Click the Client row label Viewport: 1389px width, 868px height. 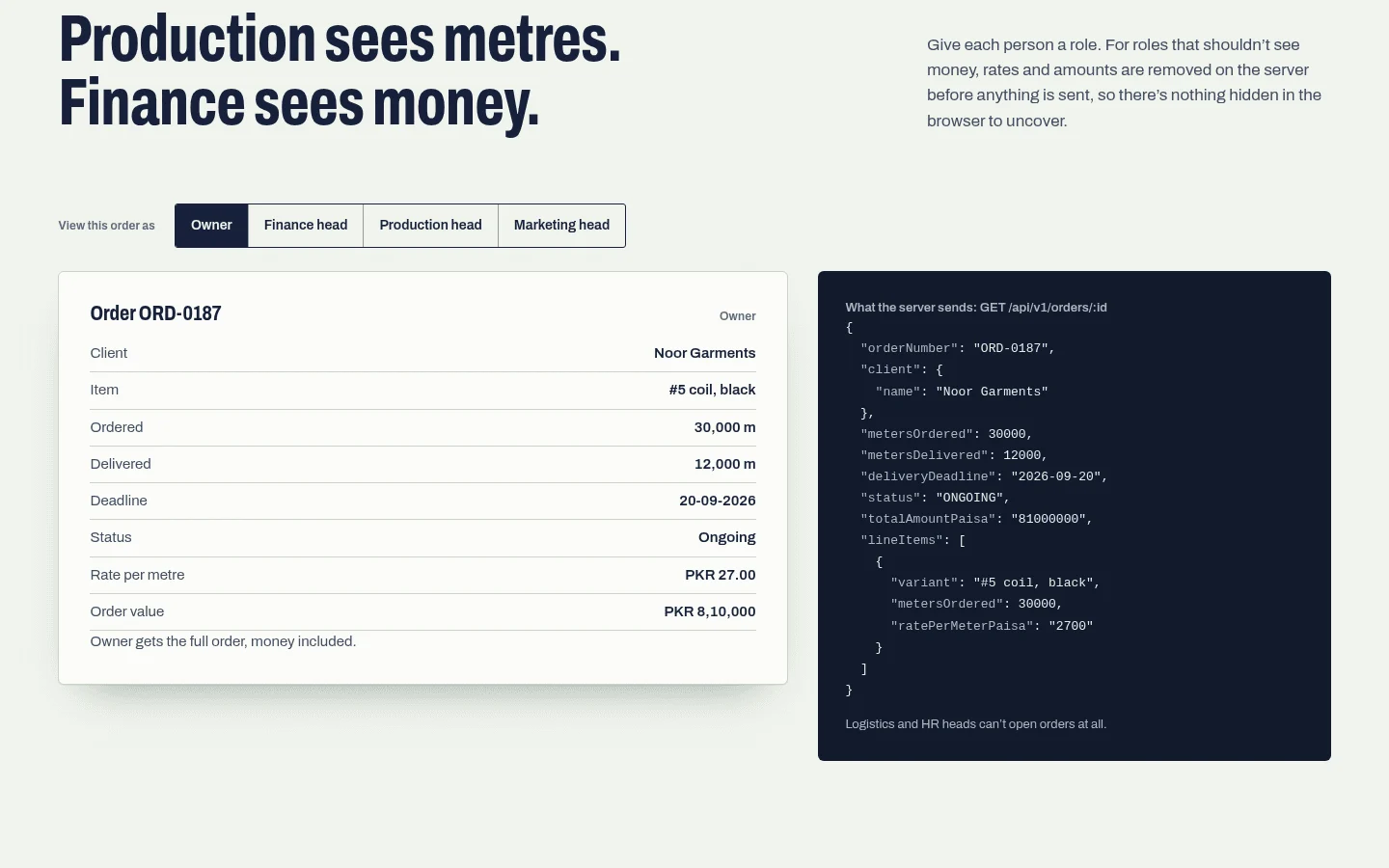coord(109,353)
